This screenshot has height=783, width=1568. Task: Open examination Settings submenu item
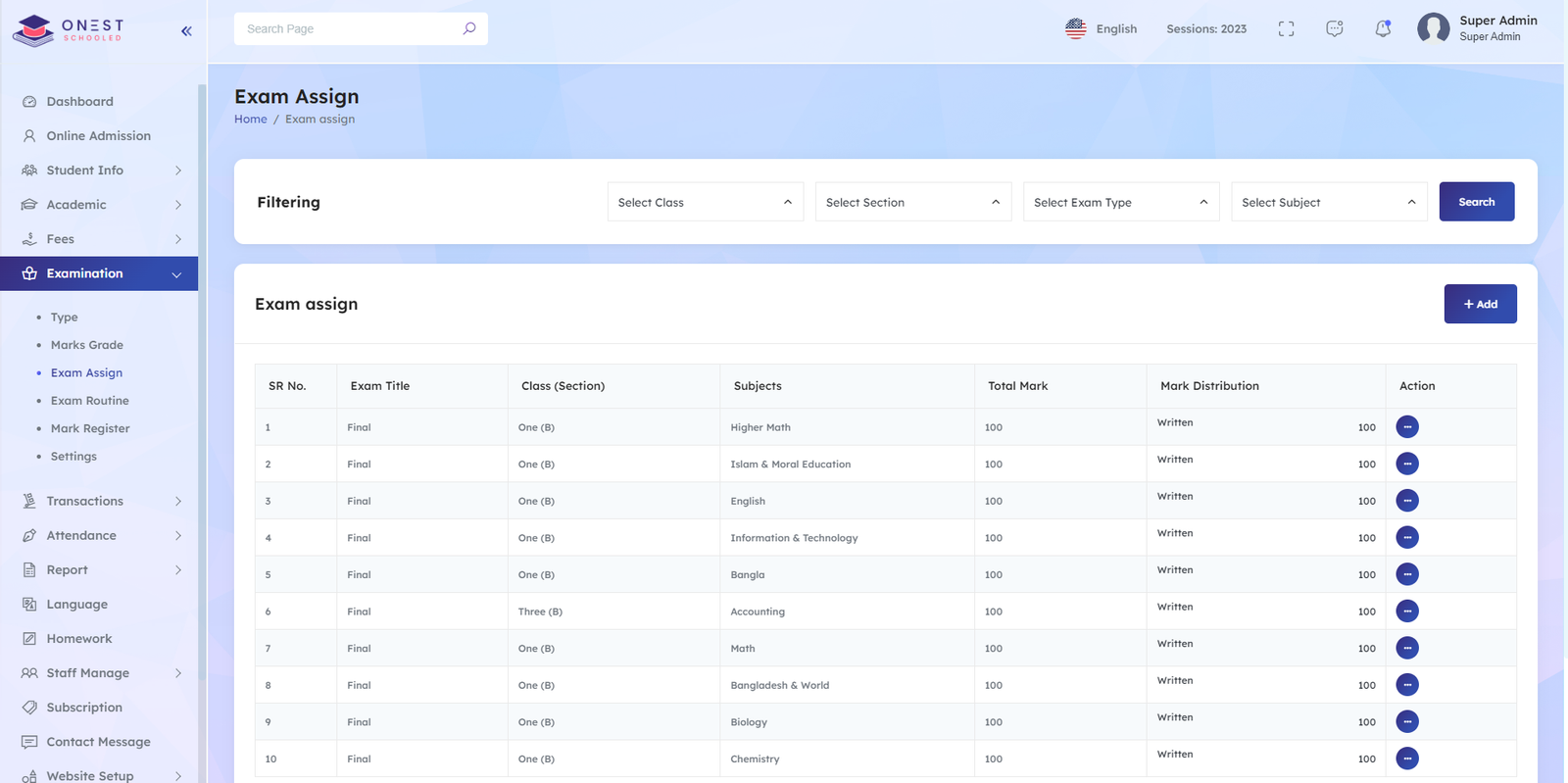coord(73,457)
